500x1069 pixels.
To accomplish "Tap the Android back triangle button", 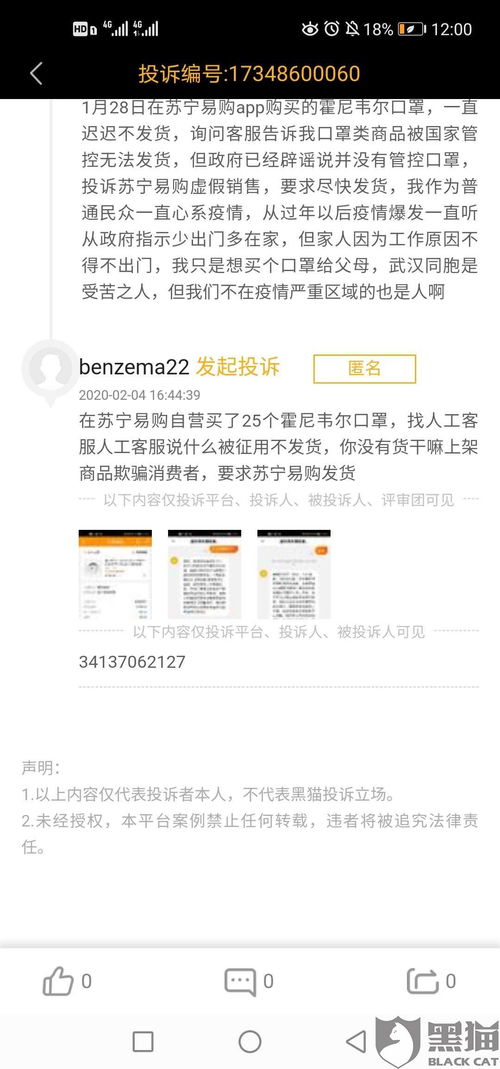I will click(x=356, y=1042).
